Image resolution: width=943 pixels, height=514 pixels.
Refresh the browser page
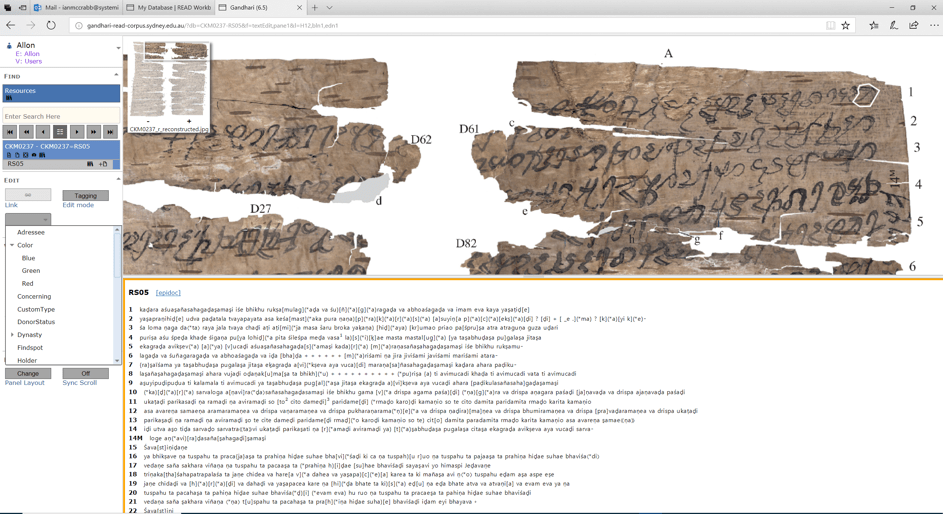[x=51, y=25]
